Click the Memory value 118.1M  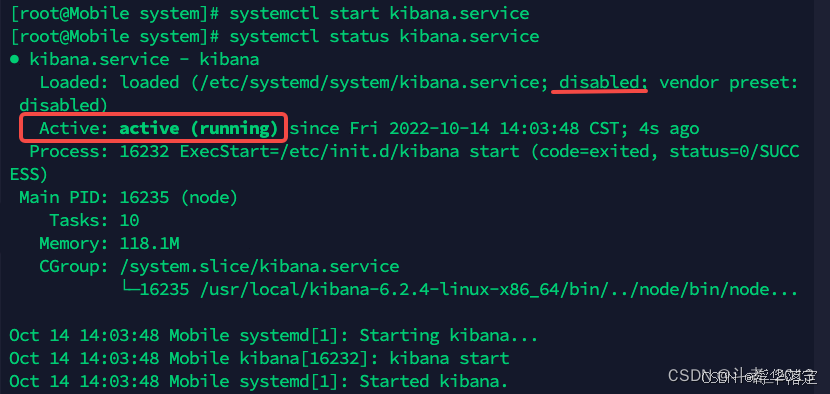coord(150,244)
